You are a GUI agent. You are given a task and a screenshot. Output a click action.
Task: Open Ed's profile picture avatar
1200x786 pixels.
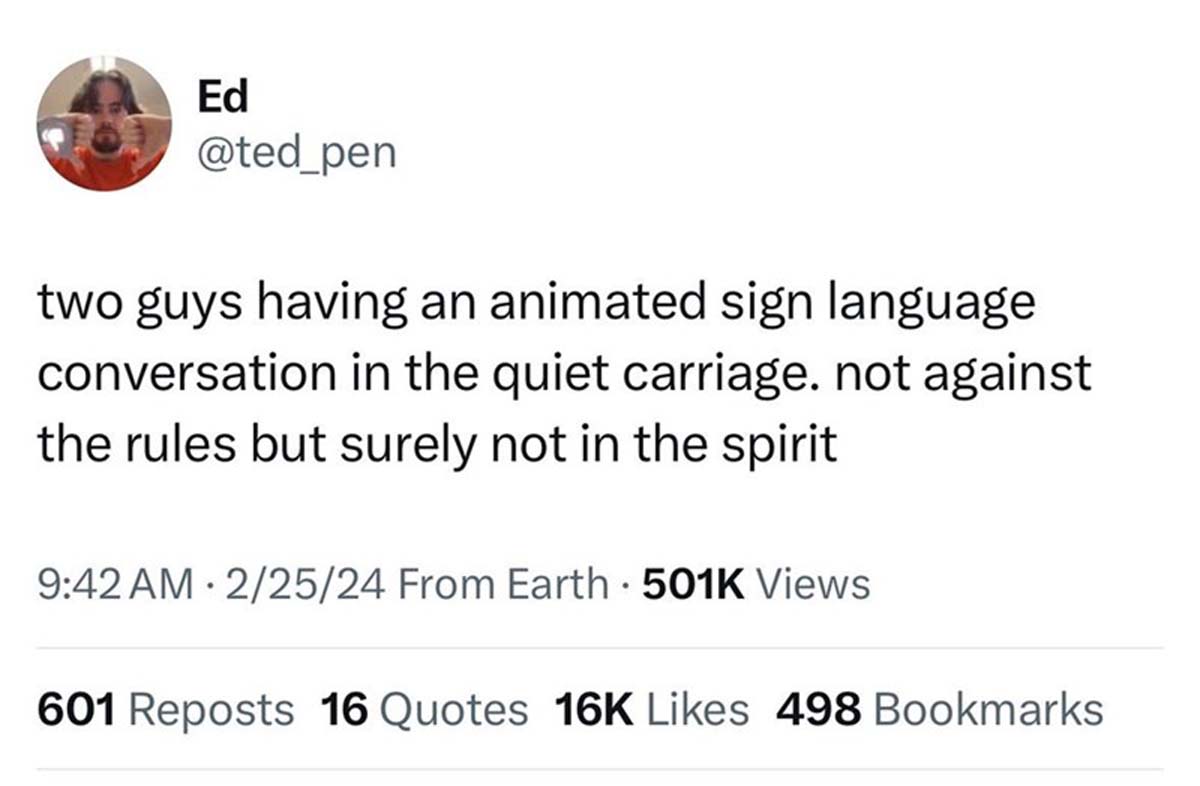pos(104,123)
